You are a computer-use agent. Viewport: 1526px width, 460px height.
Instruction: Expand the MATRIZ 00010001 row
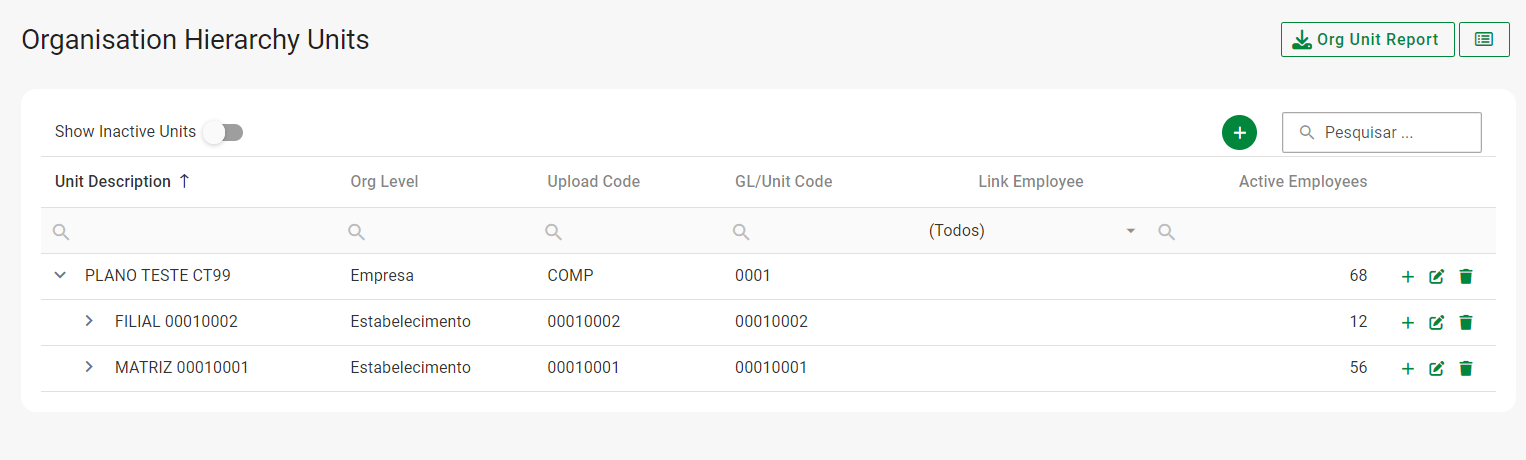point(89,367)
